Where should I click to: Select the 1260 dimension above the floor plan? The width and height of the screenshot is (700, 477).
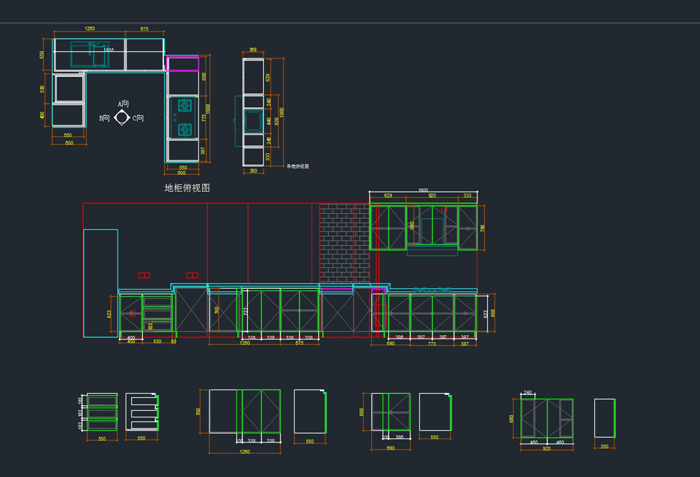[x=89, y=30]
